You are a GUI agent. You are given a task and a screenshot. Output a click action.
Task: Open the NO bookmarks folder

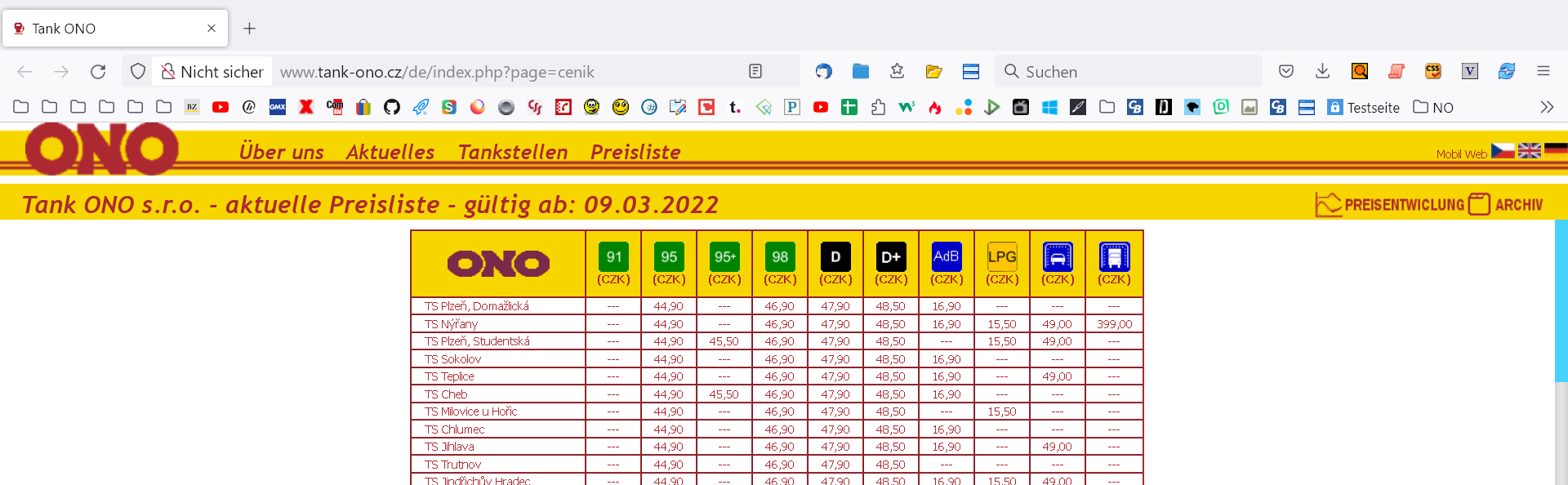pos(1433,107)
